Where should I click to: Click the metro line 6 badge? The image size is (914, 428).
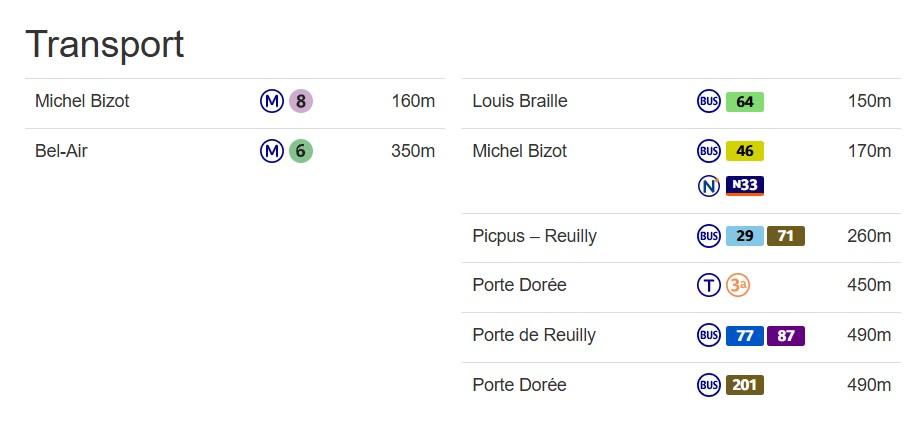(301, 151)
